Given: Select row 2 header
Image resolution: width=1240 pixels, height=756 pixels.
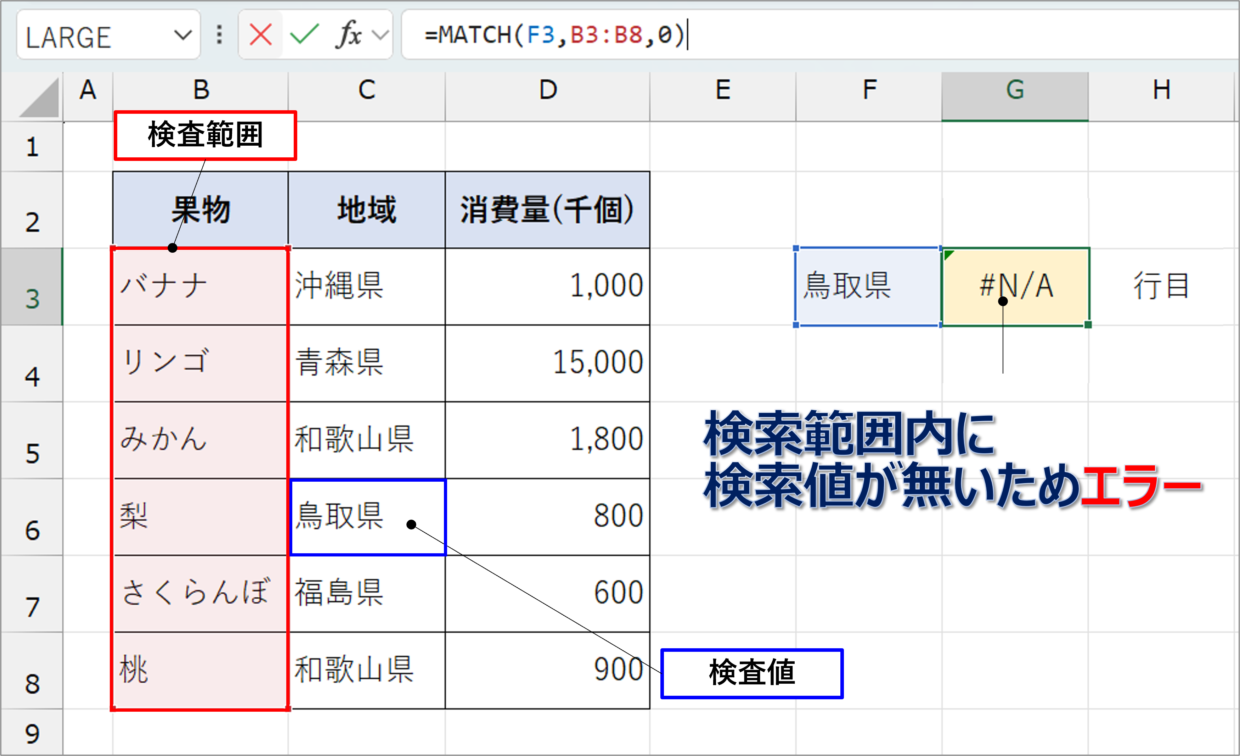Looking at the screenshot, I should (x=32, y=210).
